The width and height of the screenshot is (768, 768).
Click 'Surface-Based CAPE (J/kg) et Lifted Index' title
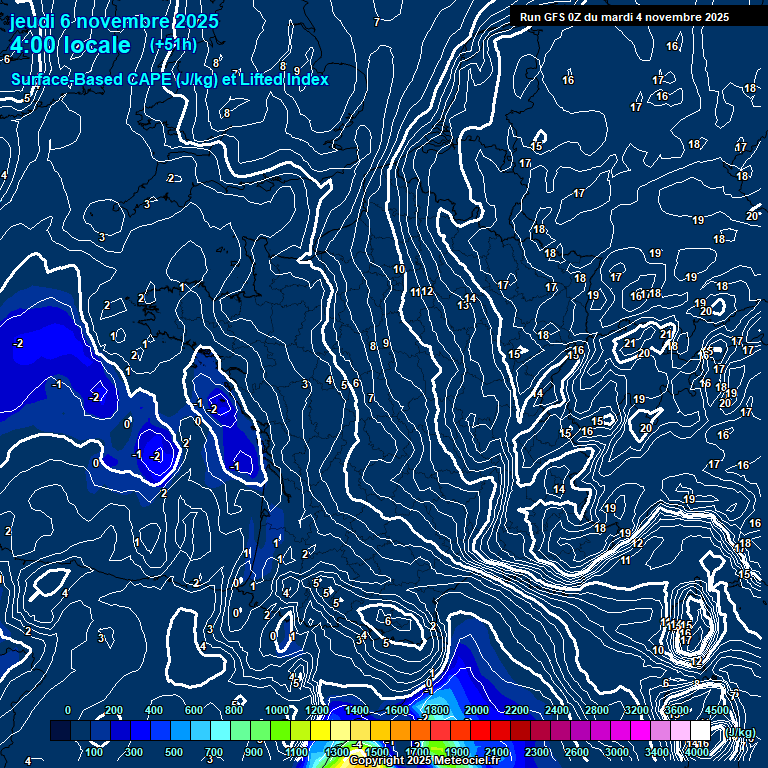169,79
